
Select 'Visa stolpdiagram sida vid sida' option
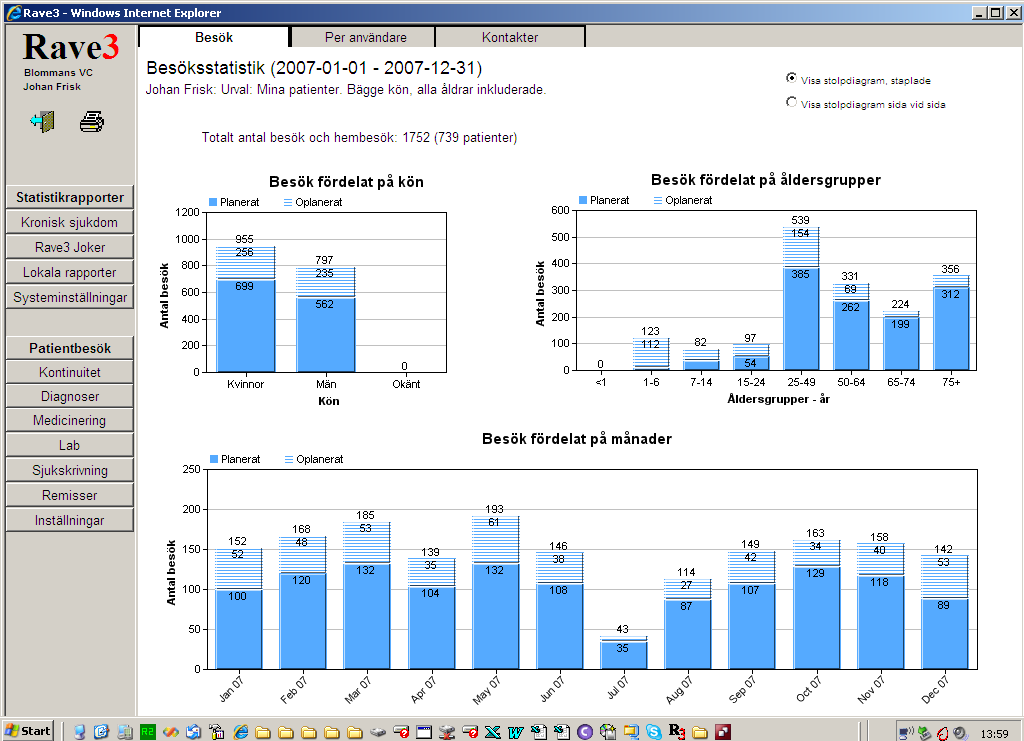792,102
